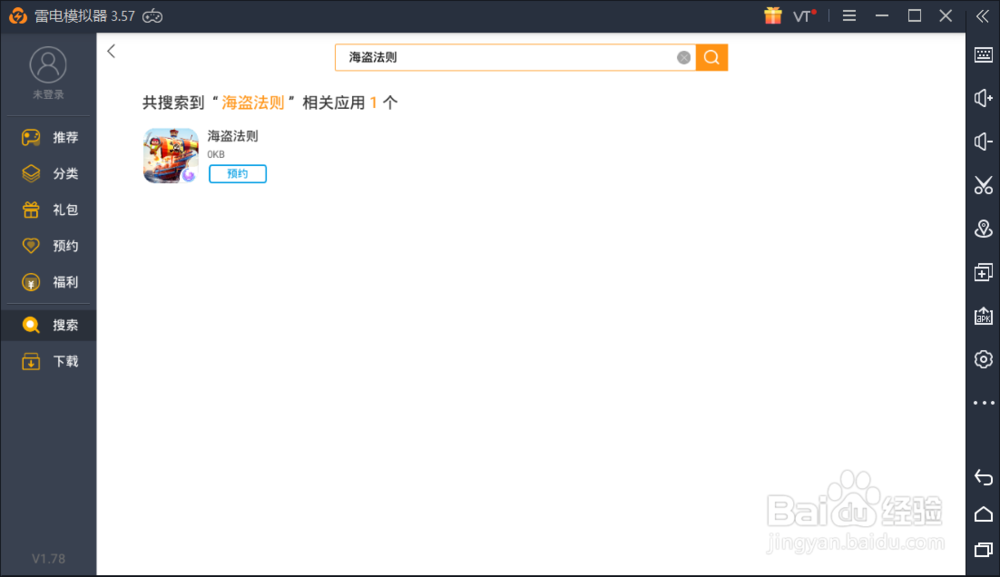1000x577 pixels.
Task: Click the Android recent apps button
Action: 983,550
